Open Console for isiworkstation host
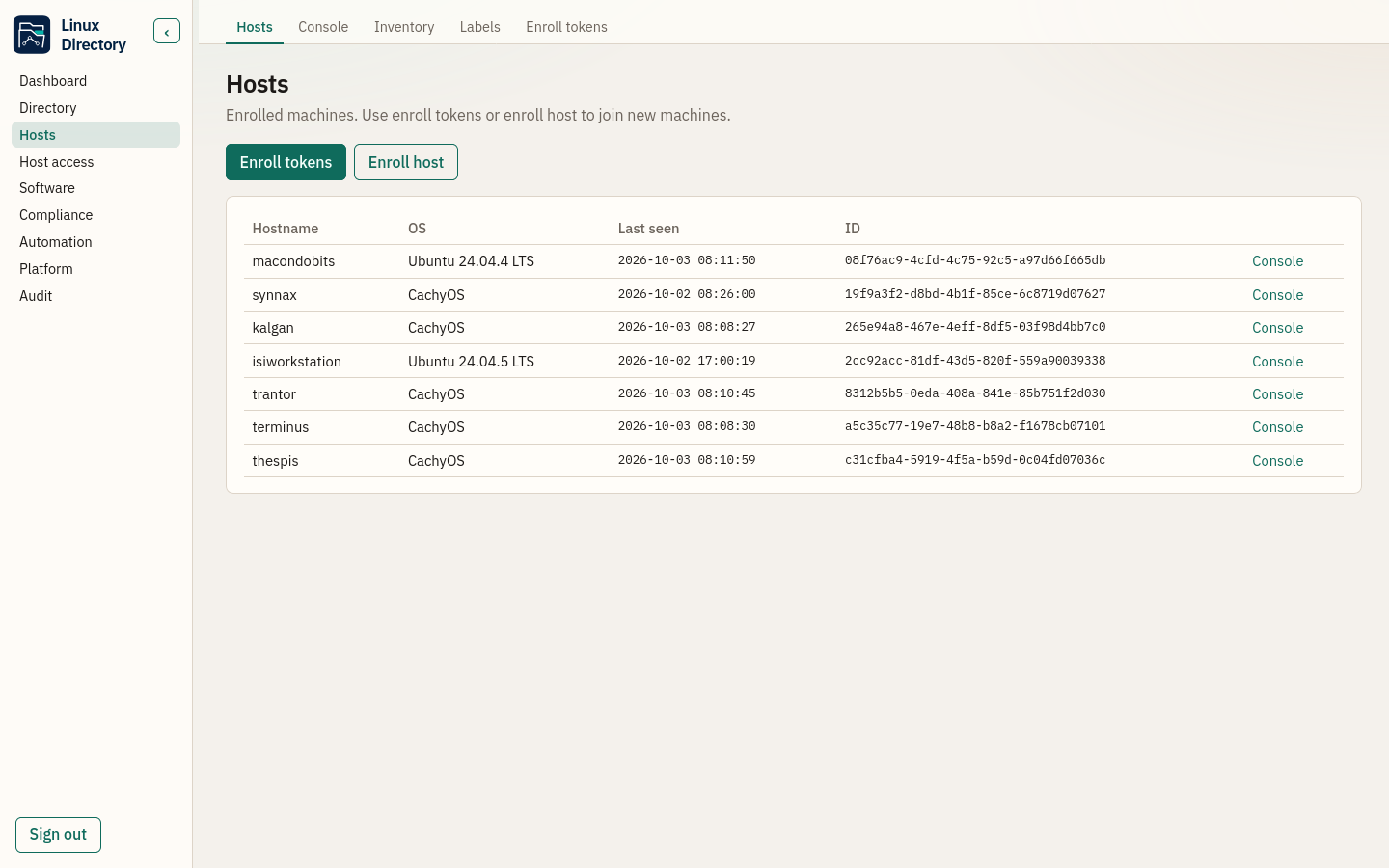 point(1277,362)
